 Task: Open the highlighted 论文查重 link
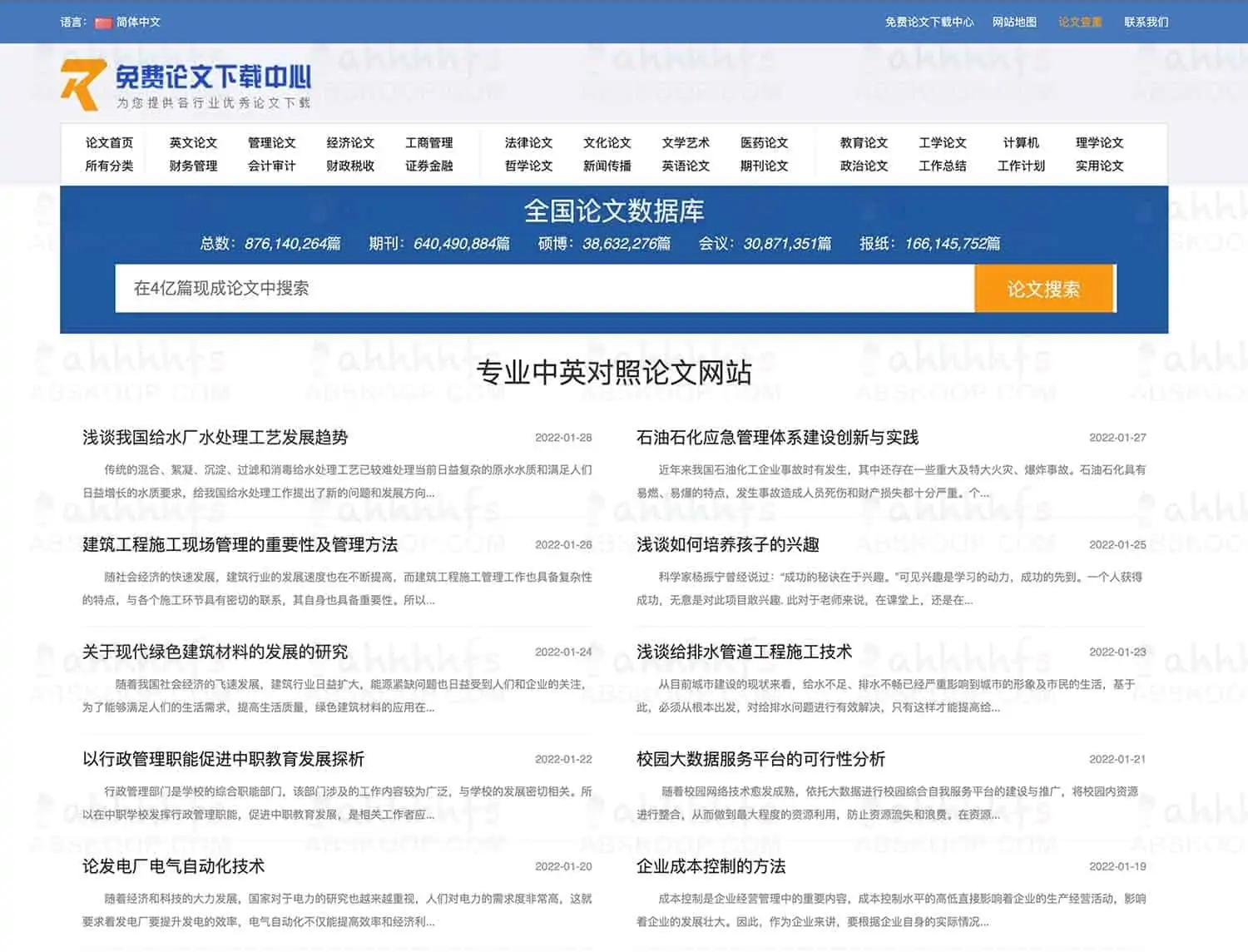[1080, 22]
